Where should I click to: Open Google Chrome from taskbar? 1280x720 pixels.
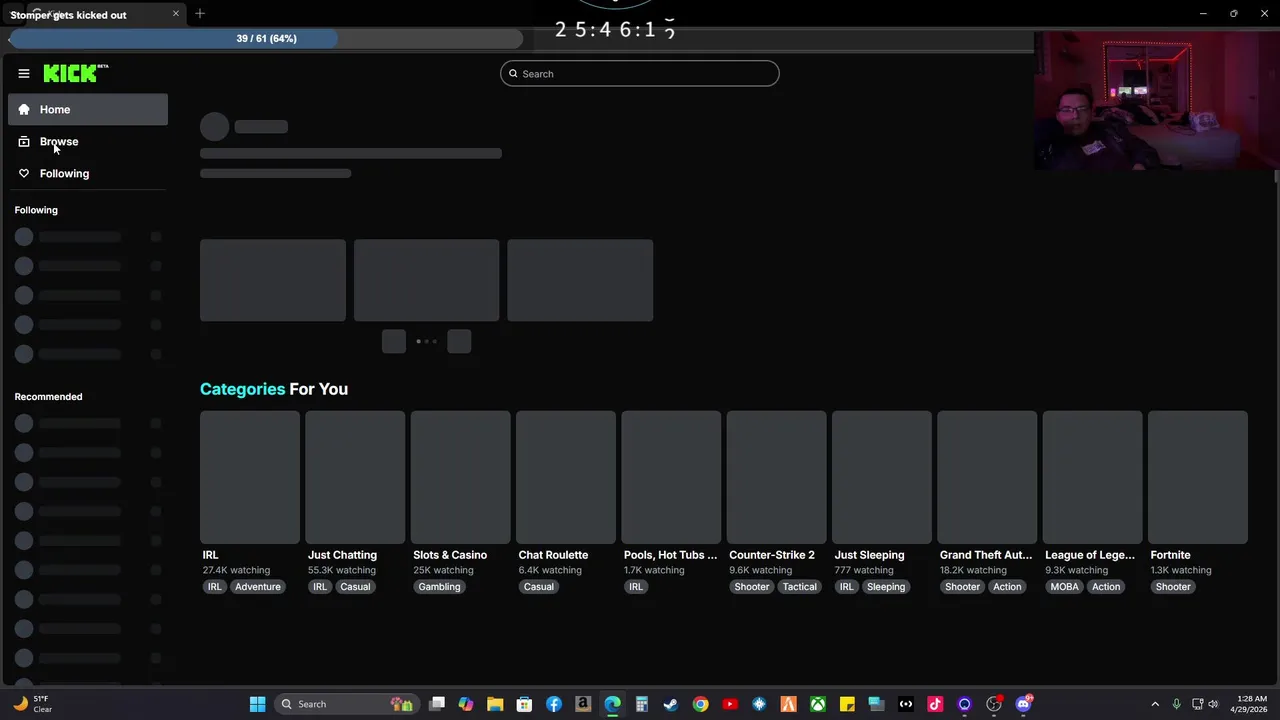700,704
